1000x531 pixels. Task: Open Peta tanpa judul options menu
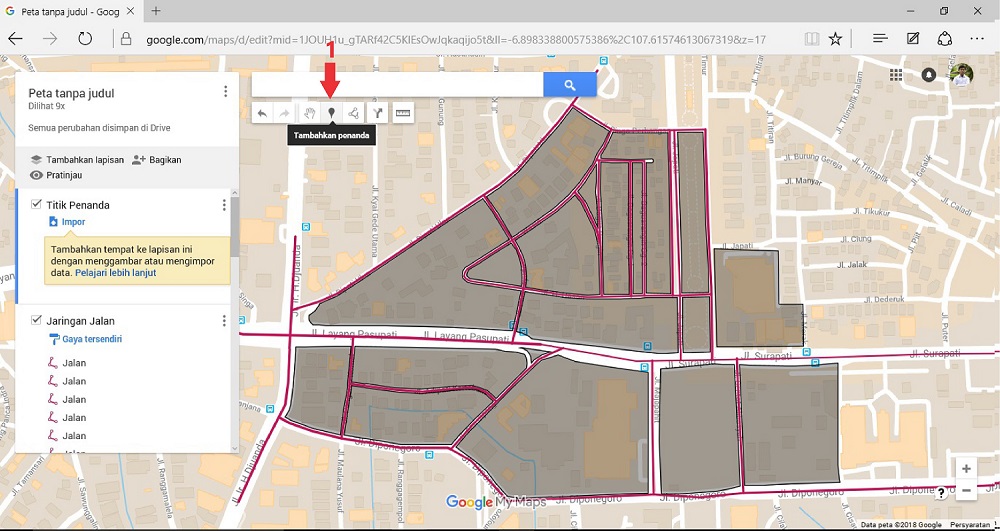click(x=225, y=92)
